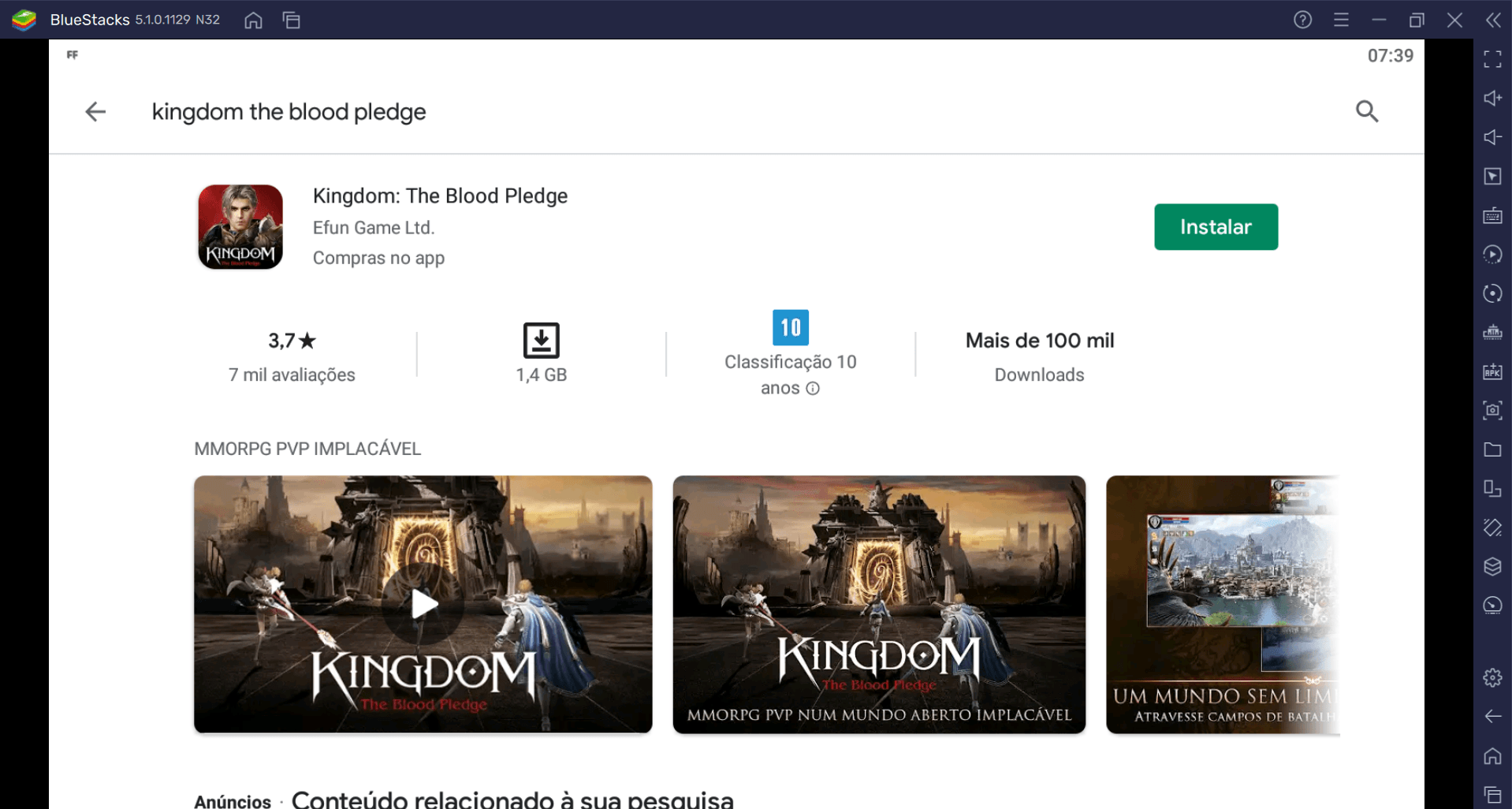The image size is (1512, 809).
Task: Click the circular sync icon in sidebar
Action: [1492, 293]
